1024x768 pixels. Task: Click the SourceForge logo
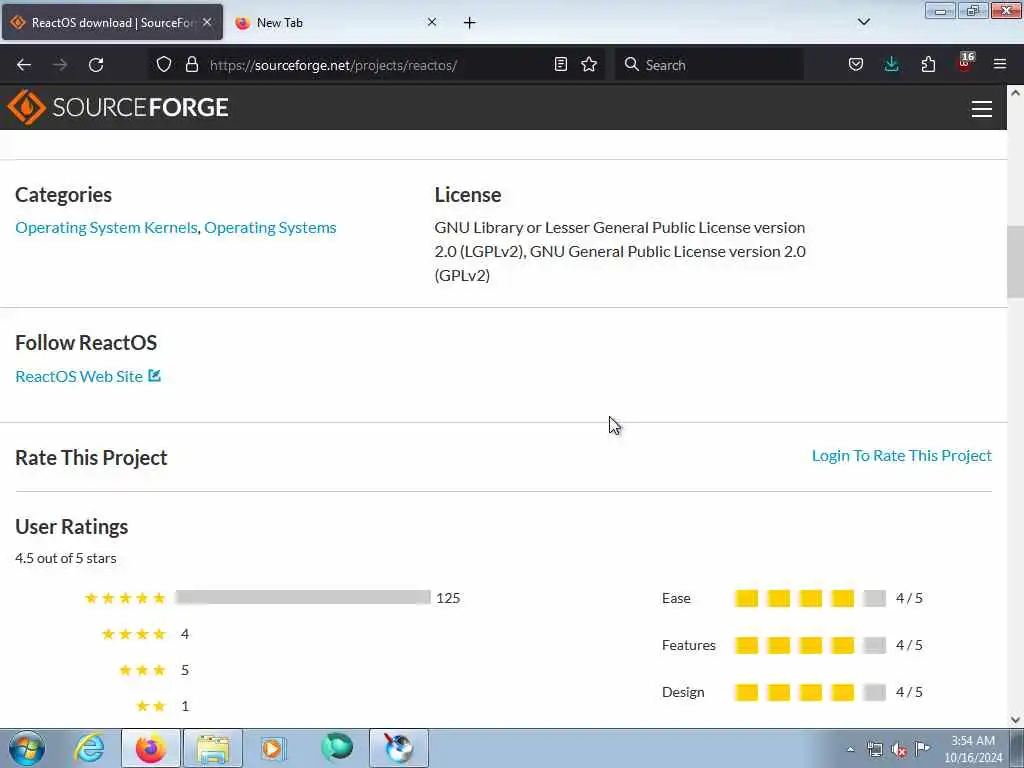click(x=118, y=107)
